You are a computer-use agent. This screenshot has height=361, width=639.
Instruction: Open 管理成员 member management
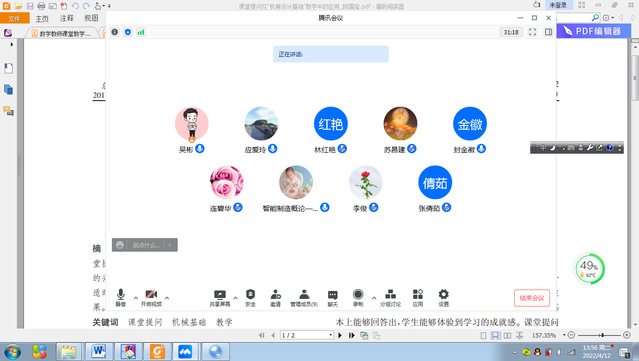pyautogui.click(x=304, y=297)
